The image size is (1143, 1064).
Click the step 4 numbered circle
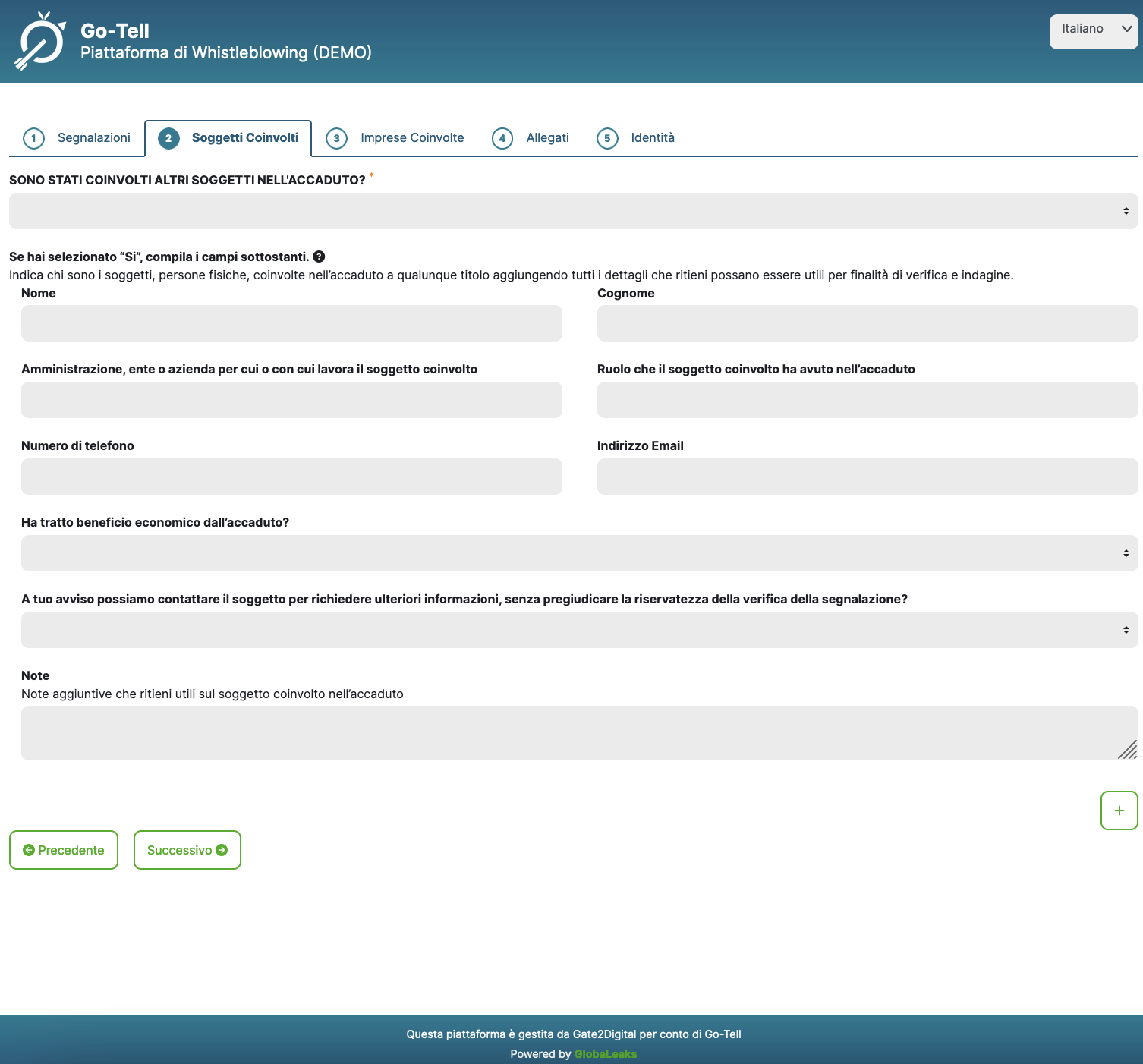click(x=502, y=138)
